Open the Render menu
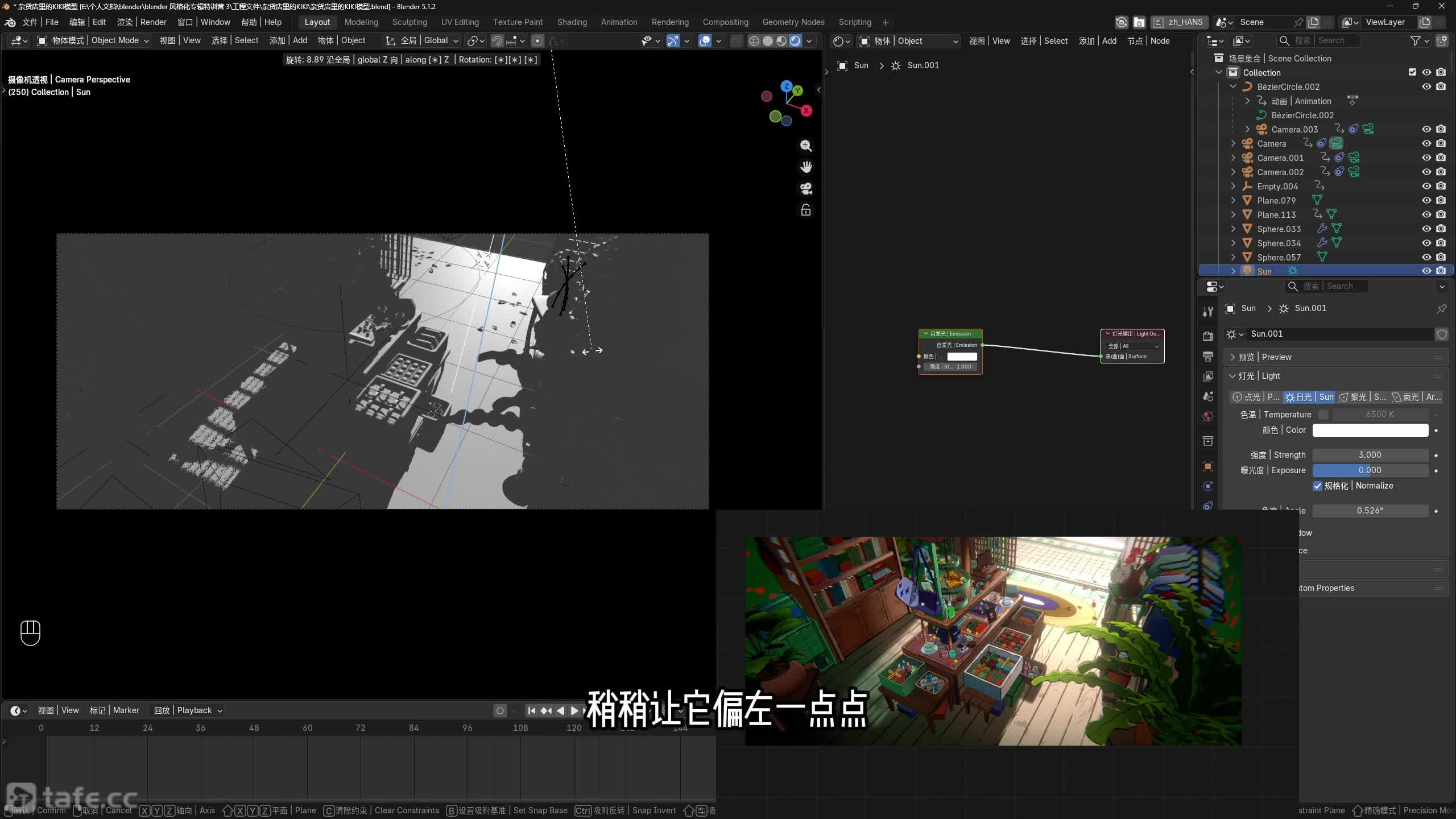 pos(142,22)
